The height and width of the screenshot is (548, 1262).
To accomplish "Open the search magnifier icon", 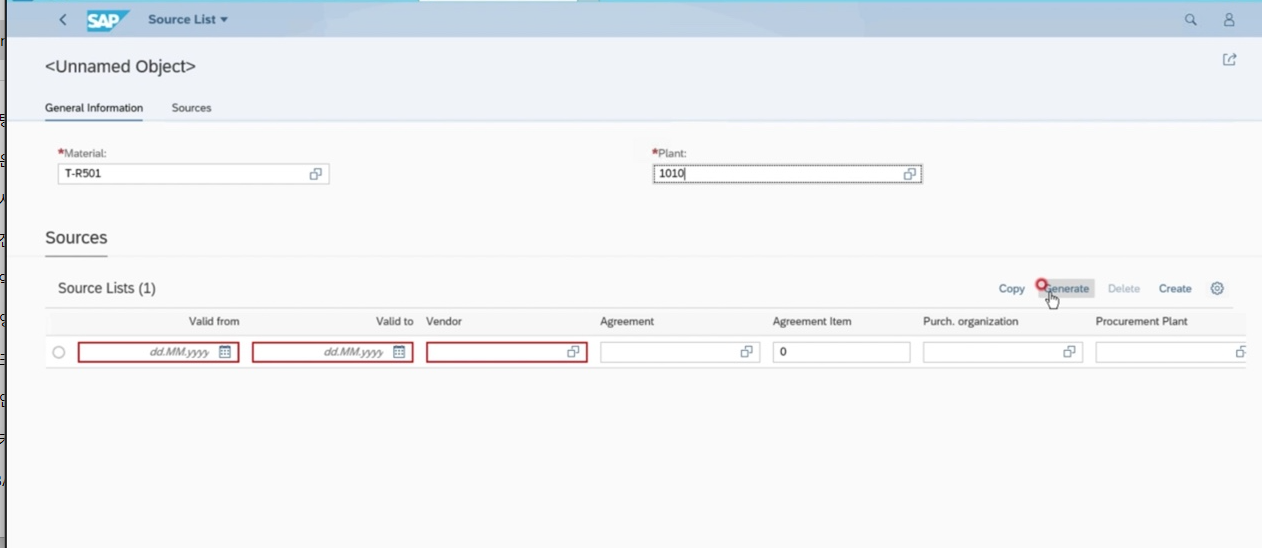I will point(1190,20).
